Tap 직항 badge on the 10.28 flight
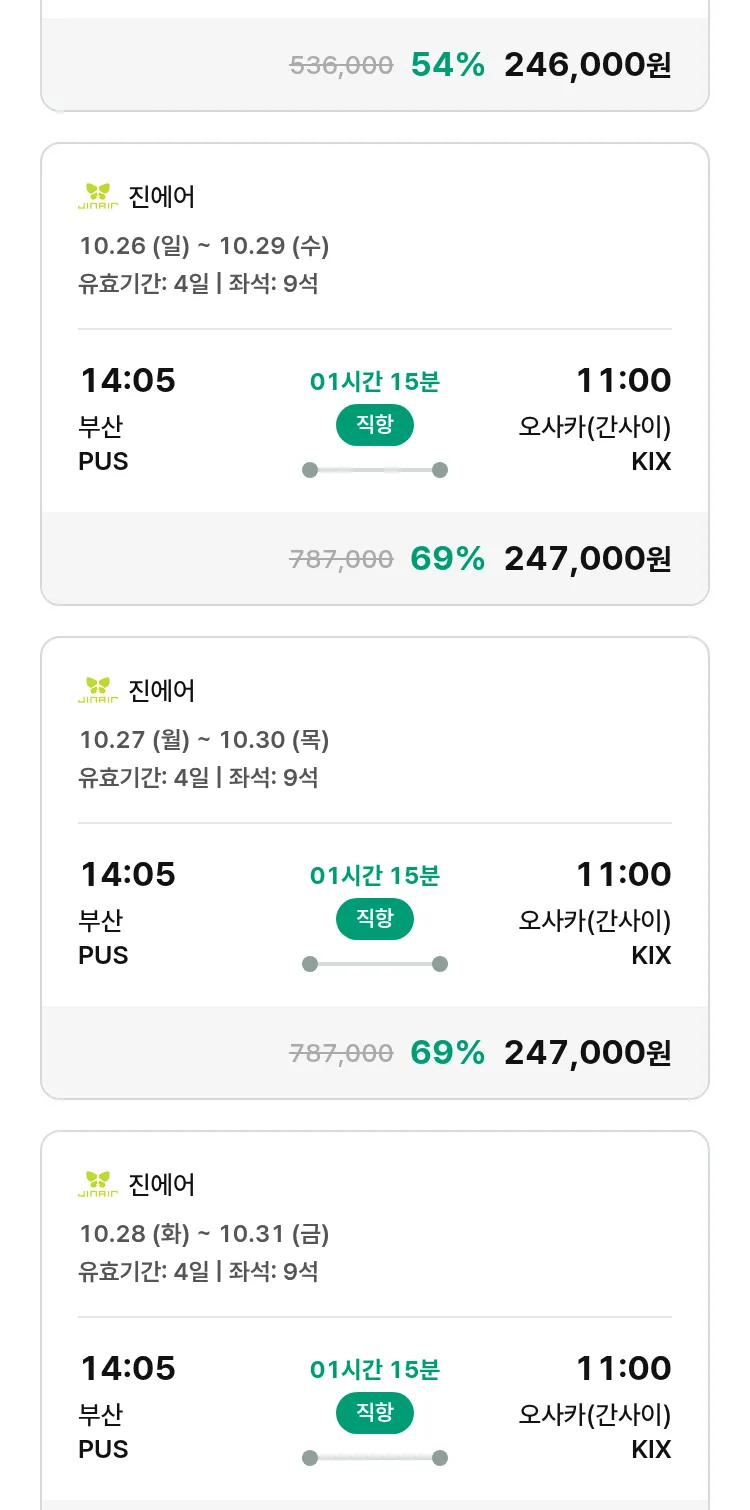750x1510 pixels. coord(374,1413)
